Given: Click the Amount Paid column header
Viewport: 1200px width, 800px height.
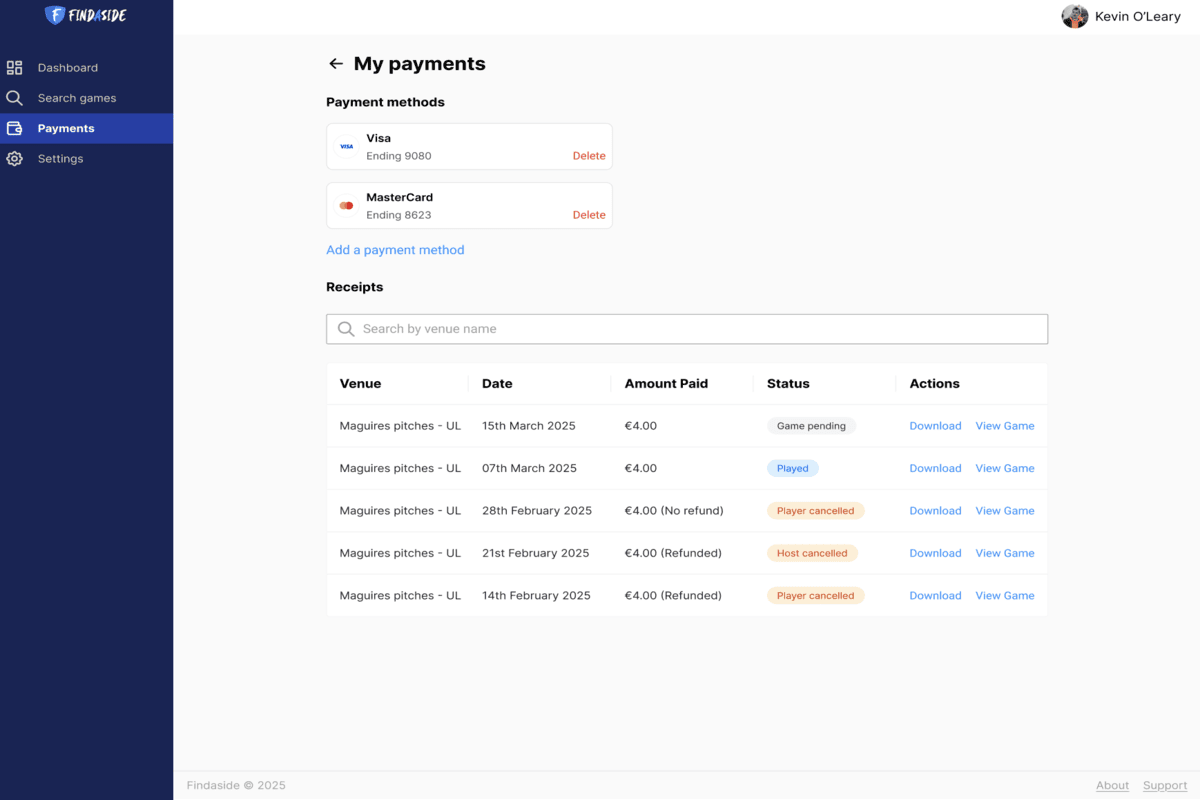Looking at the screenshot, I should click(666, 384).
